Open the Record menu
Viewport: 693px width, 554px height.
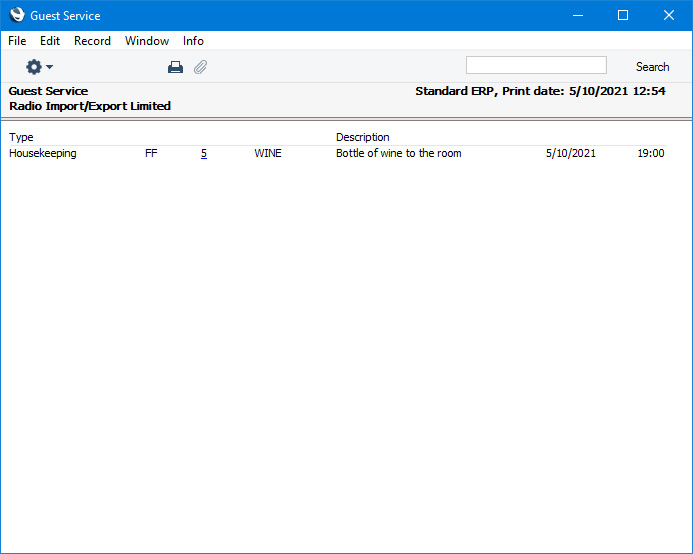point(92,41)
